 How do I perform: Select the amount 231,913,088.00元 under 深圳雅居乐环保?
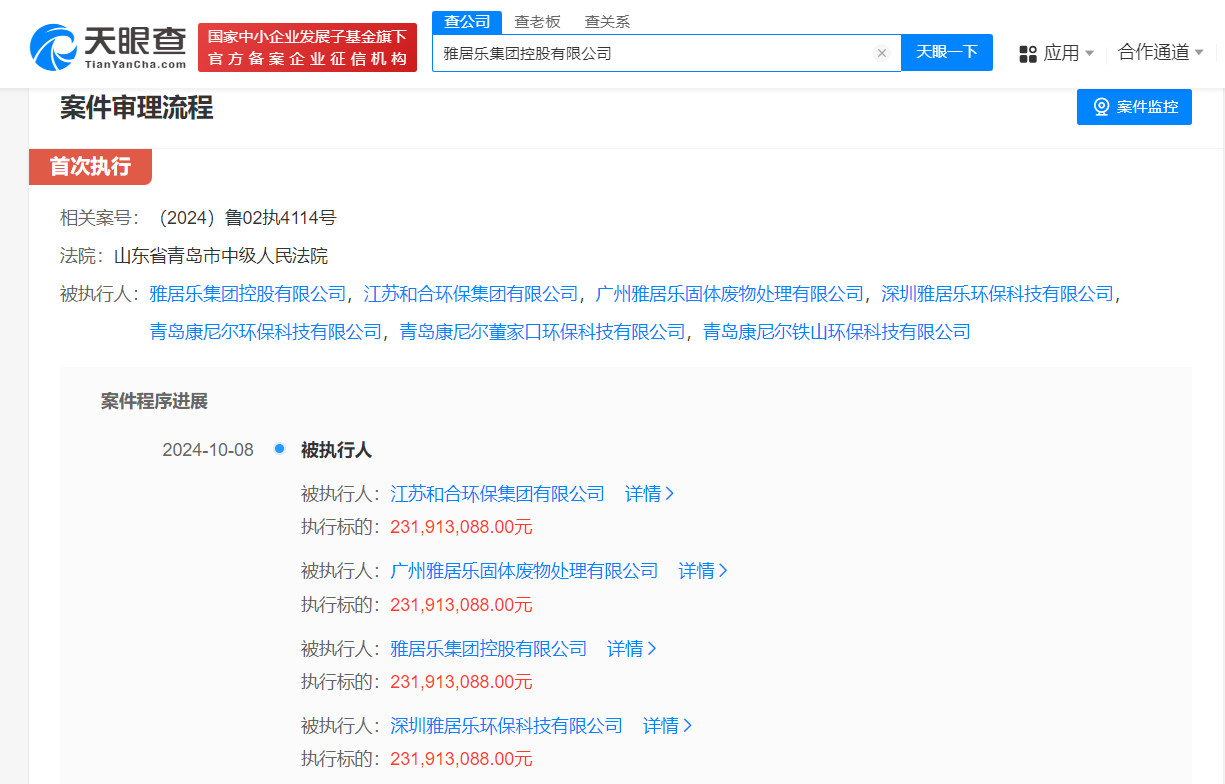coord(462,759)
